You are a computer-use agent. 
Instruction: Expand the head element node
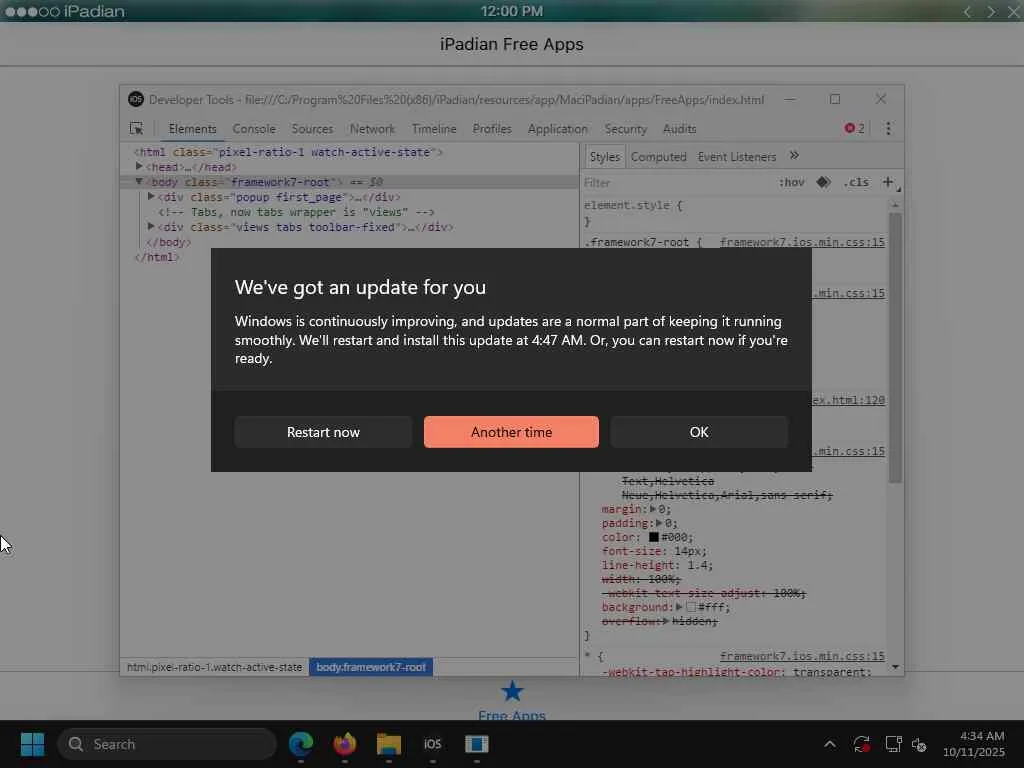point(139,167)
